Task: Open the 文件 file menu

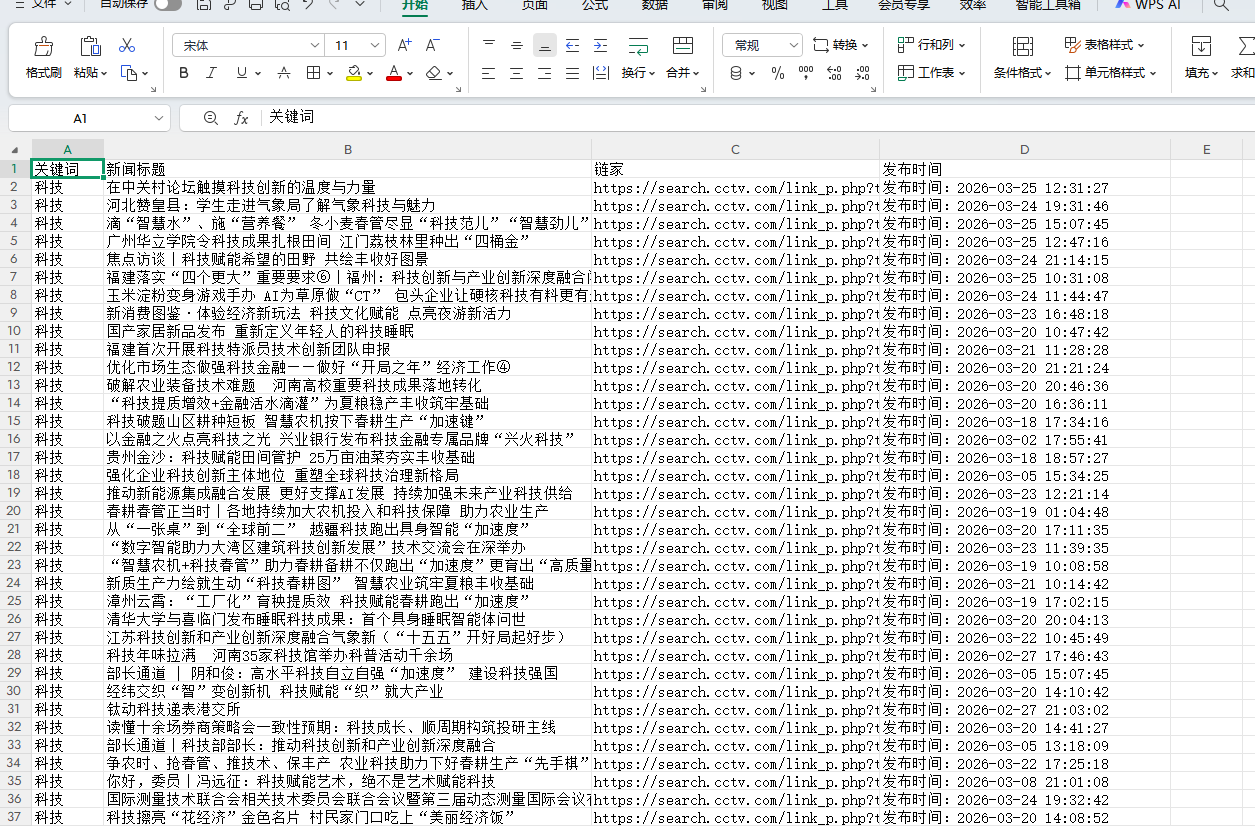Action: point(43,5)
